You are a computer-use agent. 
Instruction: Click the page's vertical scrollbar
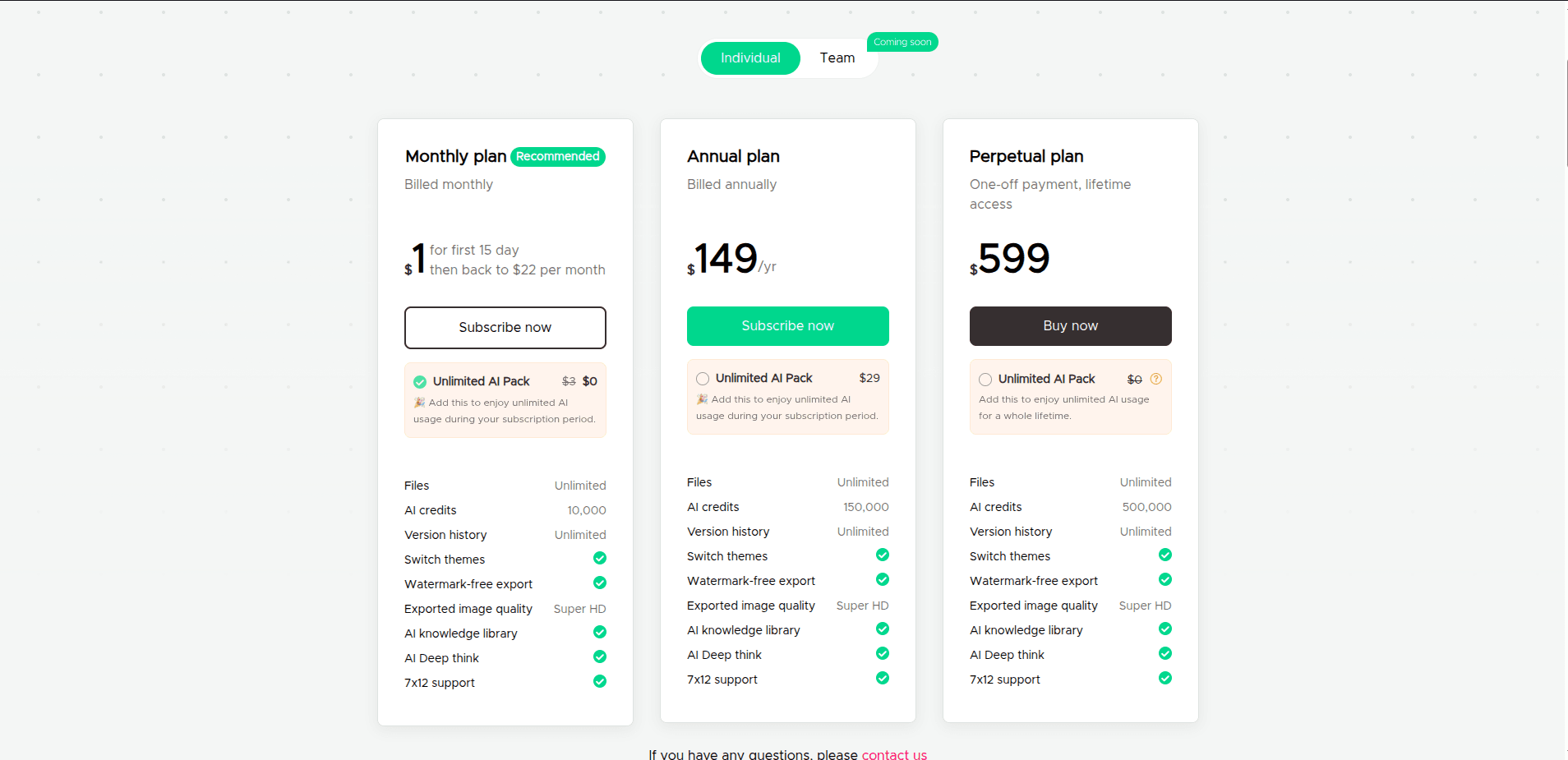point(1565,113)
